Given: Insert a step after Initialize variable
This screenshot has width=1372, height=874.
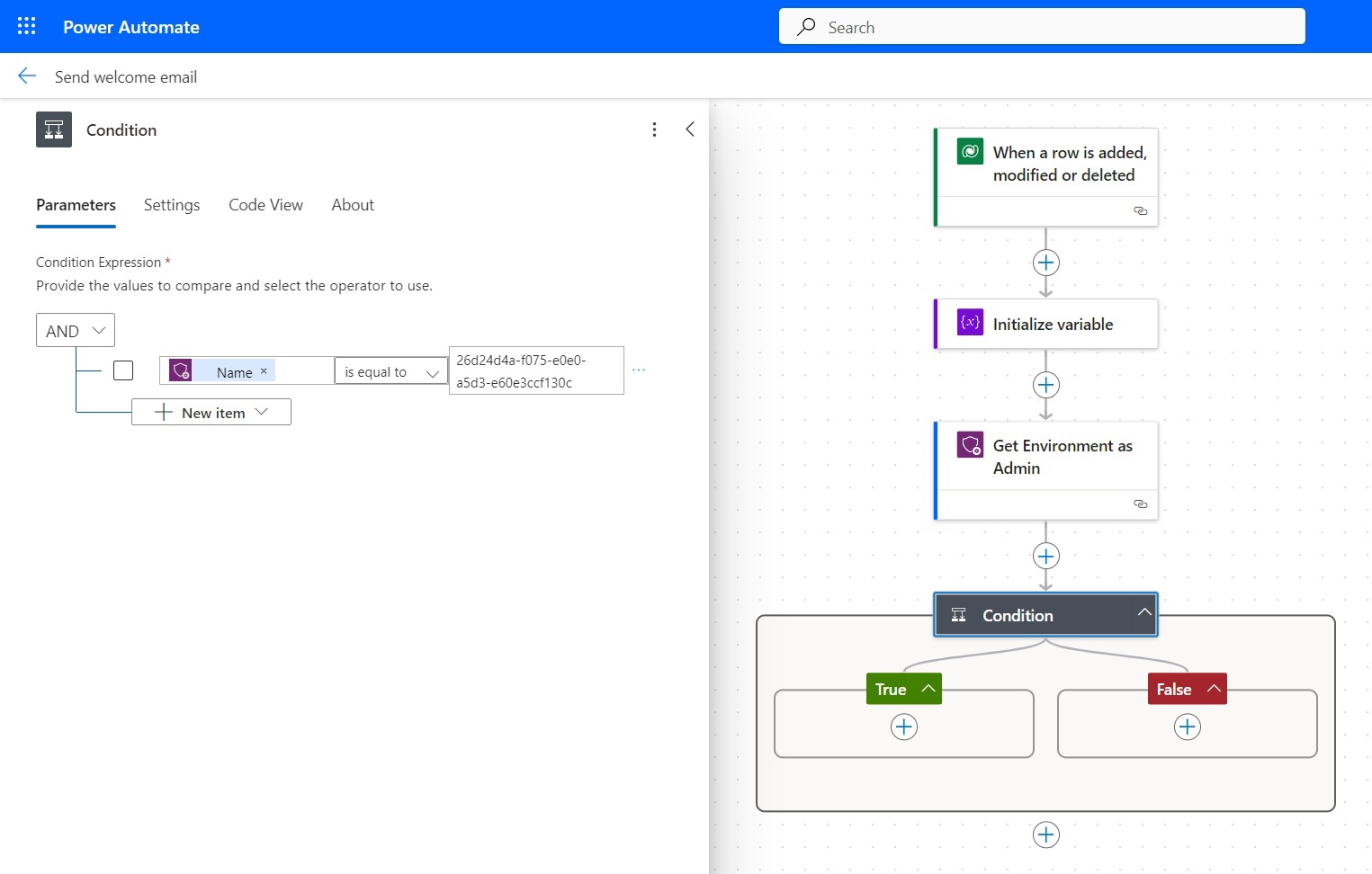Looking at the screenshot, I should (x=1045, y=385).
